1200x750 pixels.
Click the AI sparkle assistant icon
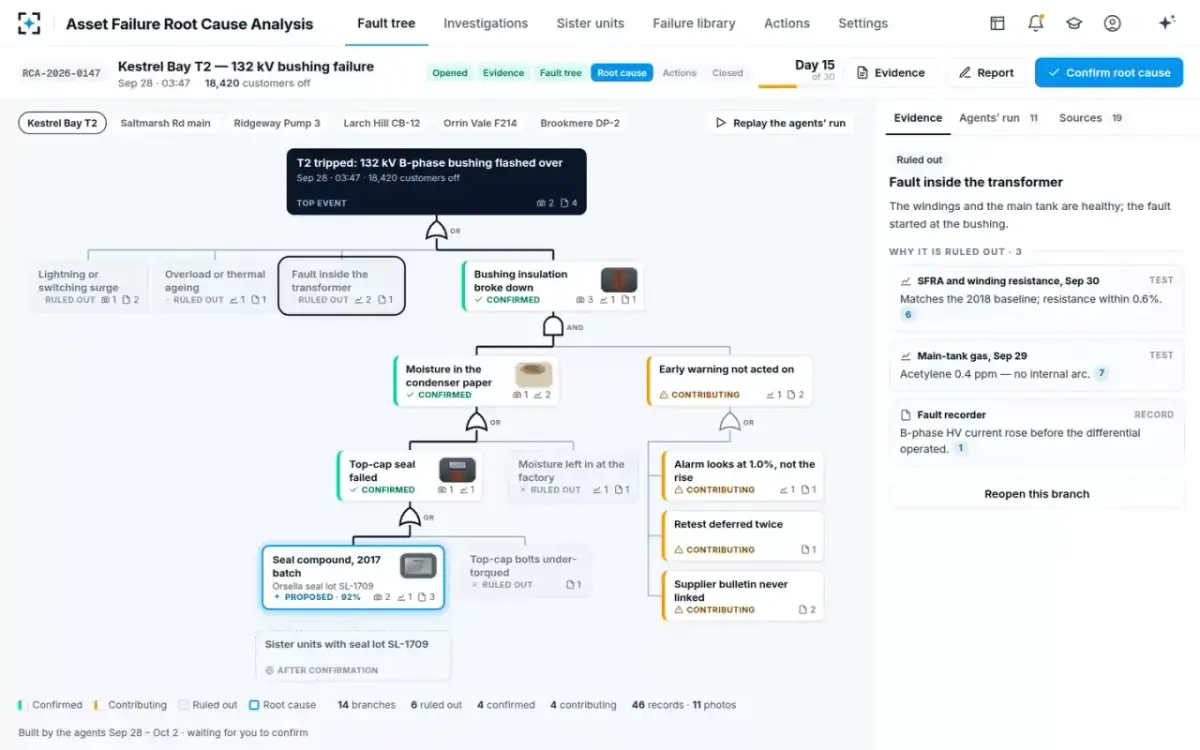point(1166,23)
